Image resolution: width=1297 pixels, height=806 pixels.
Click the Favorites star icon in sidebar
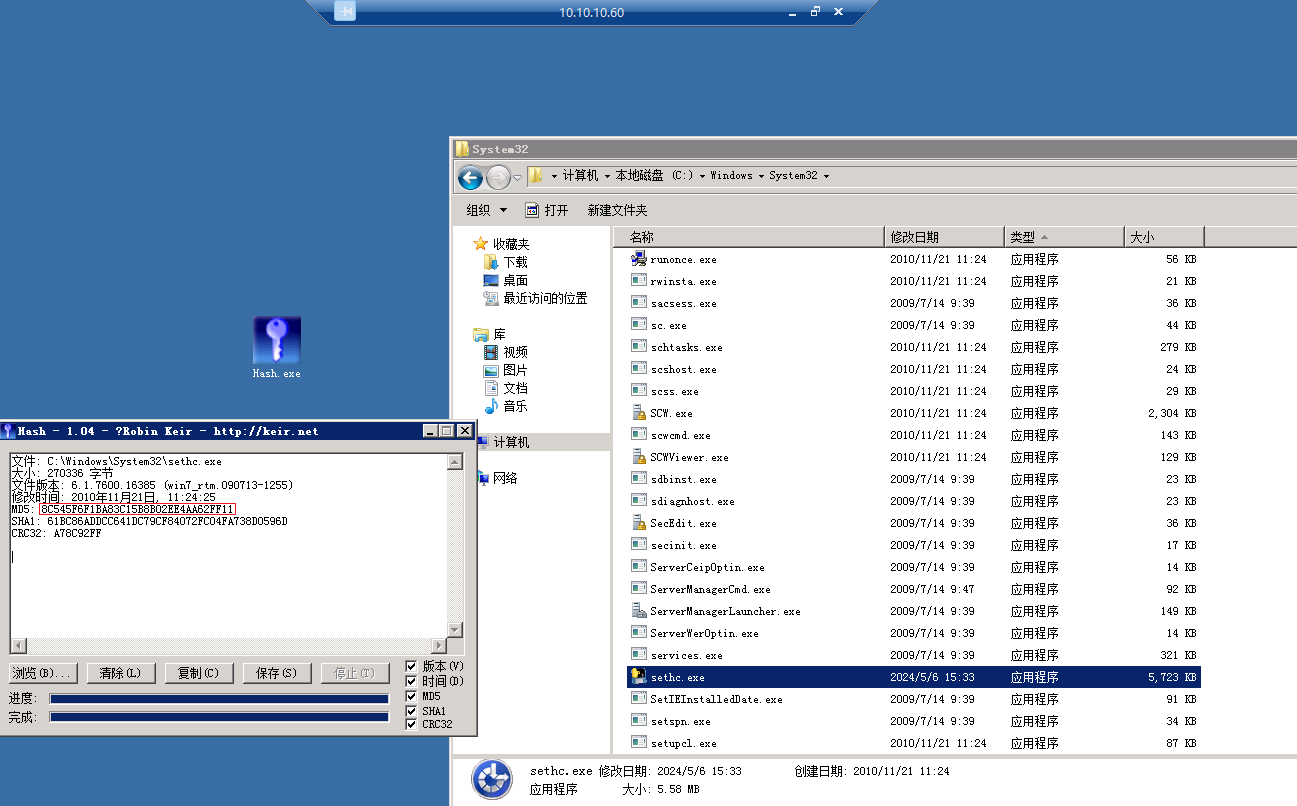[481, 244]
